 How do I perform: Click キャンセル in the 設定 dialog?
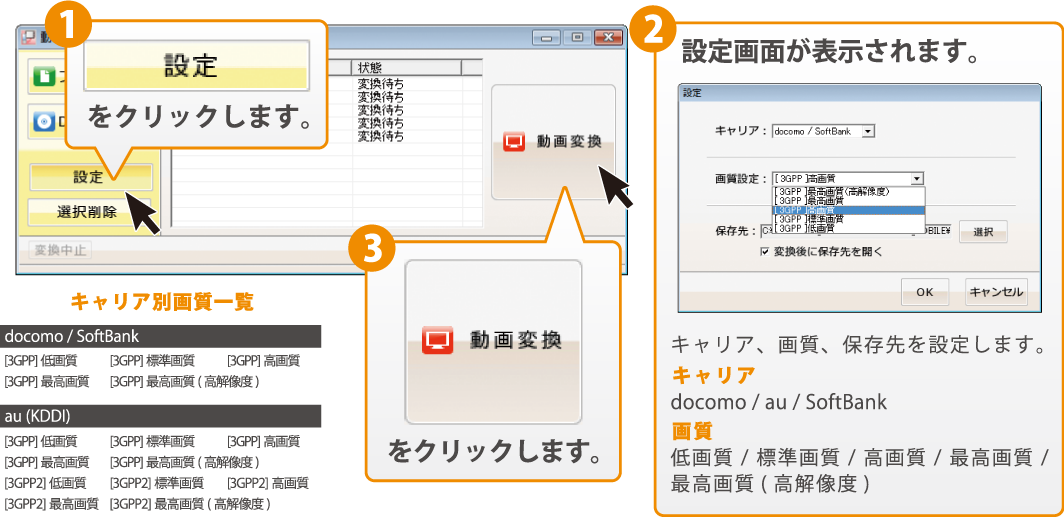point(995,292)
